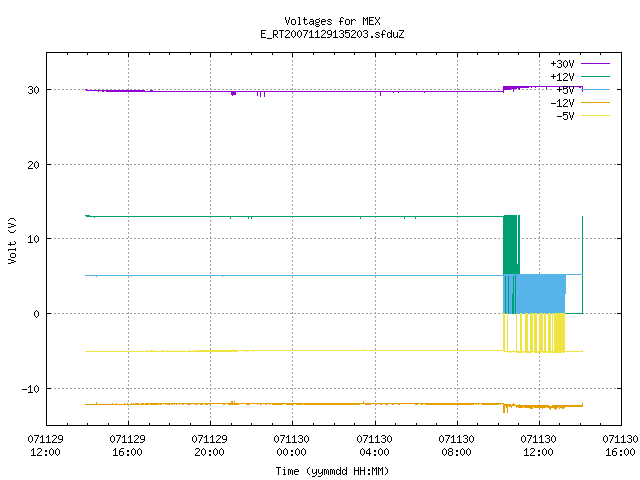Click the chart title 'Voltages for MEX'

pyautogui.click(x=332, y=21)
